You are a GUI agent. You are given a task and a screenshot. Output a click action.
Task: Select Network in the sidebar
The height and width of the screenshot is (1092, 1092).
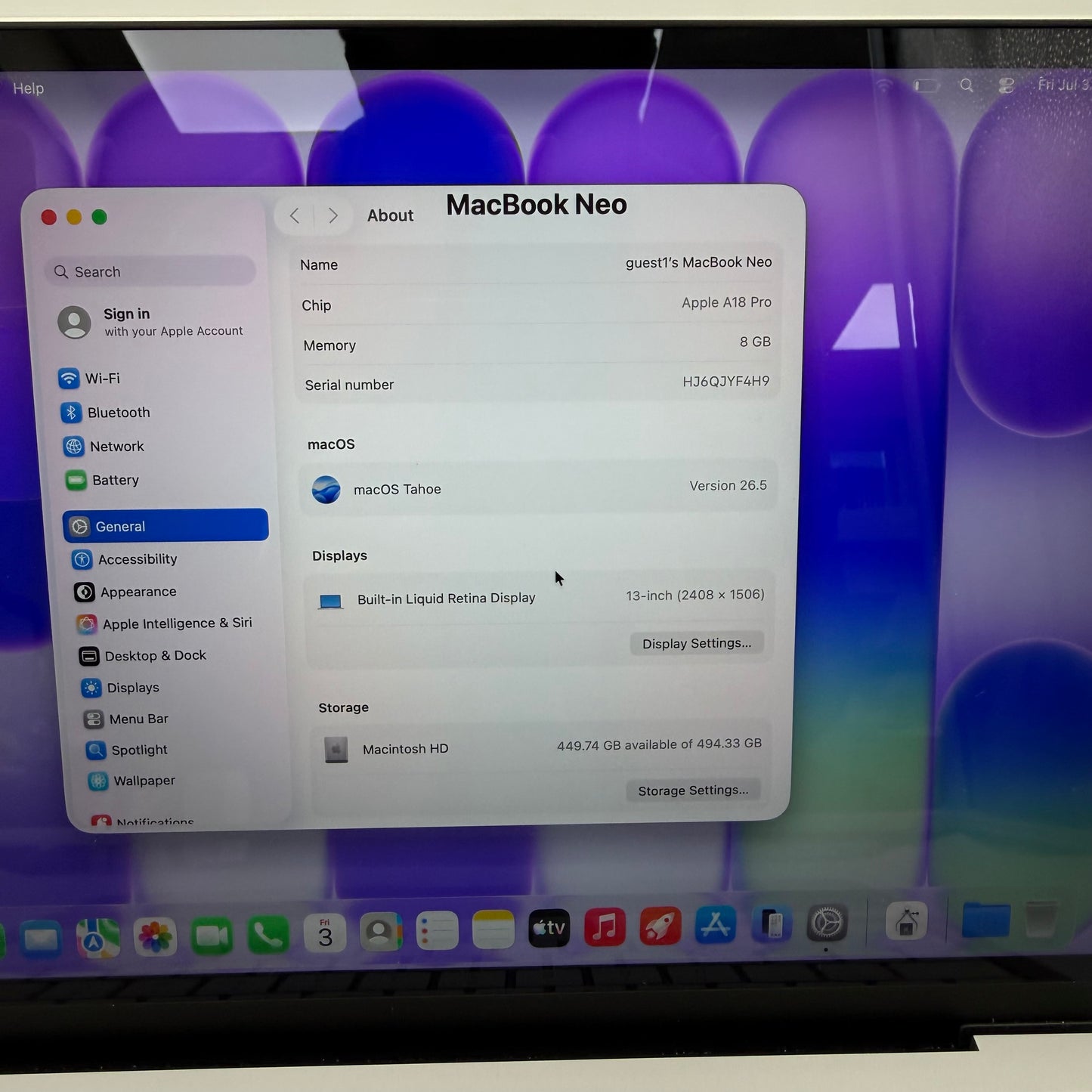coord(104,447)
